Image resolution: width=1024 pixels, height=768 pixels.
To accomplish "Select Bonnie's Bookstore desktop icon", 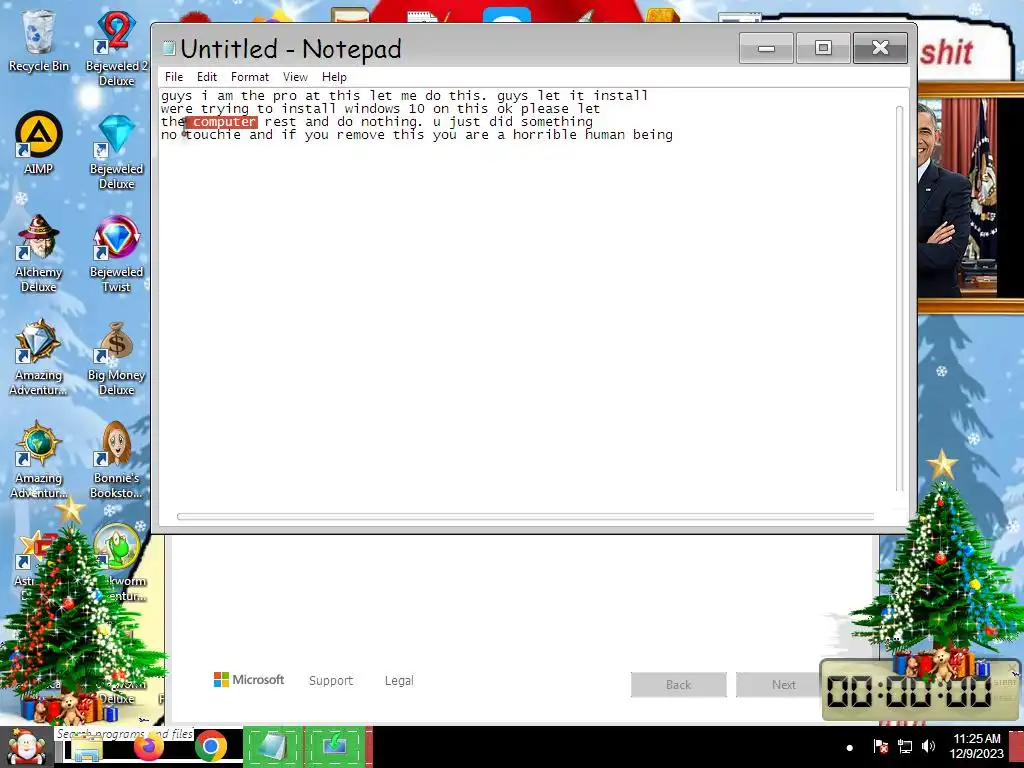I will tap(116, 460).
